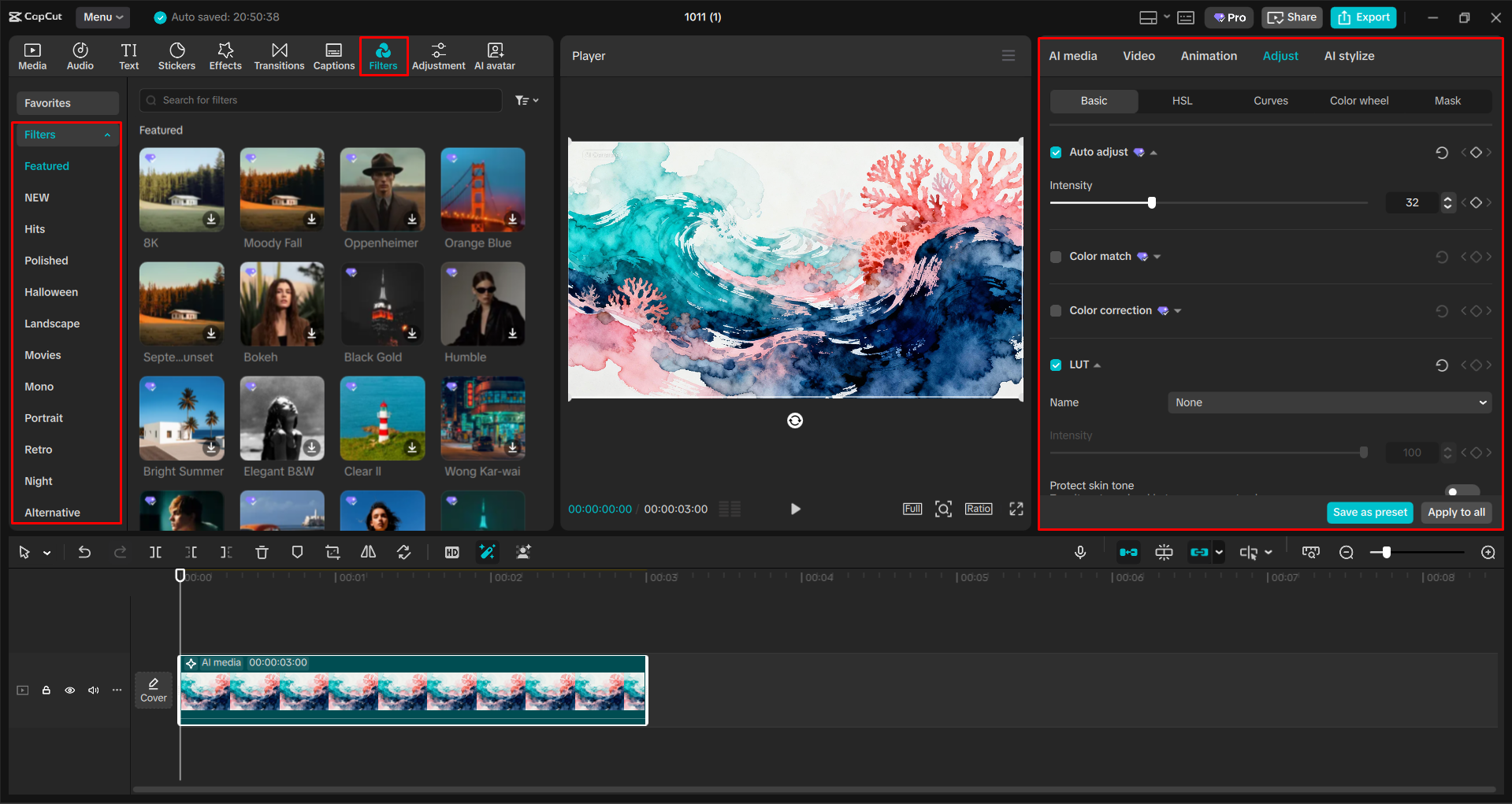
Task: Open the AI stylize panel
Action: (1349, 55)
